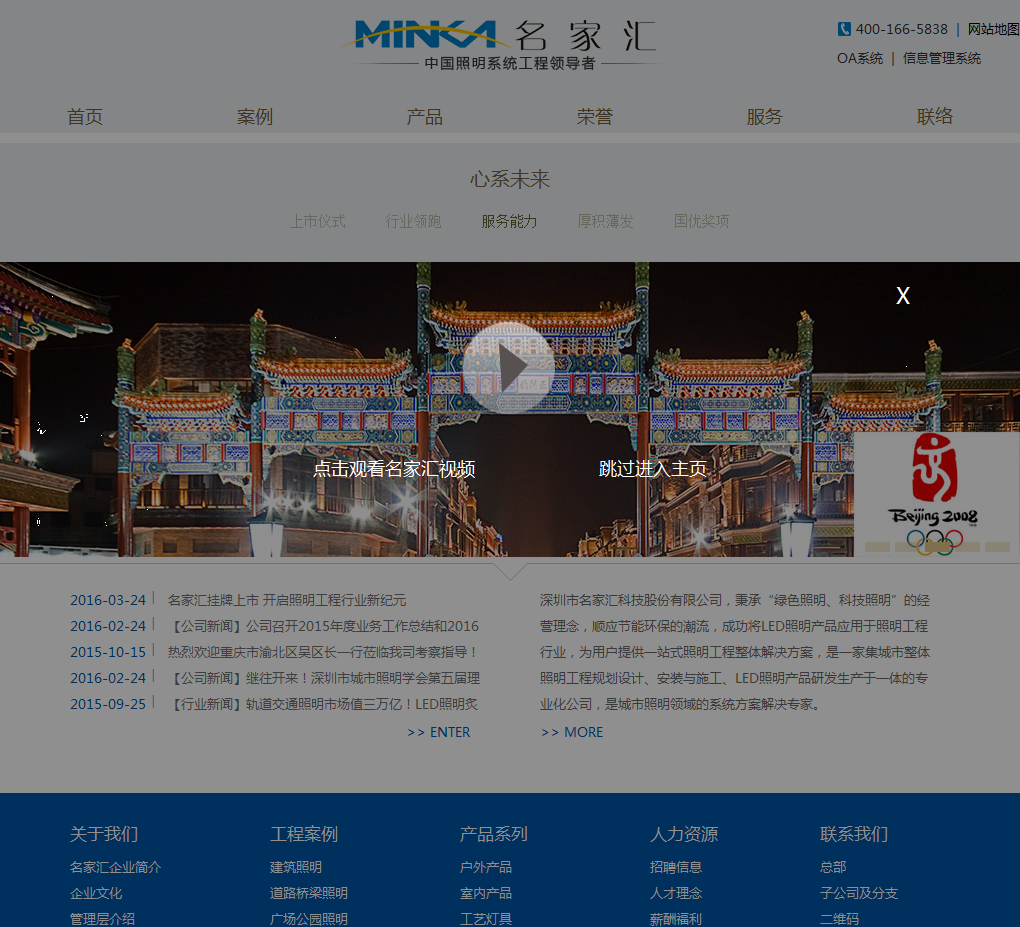Open footer link 人才理念

point(675,894)
